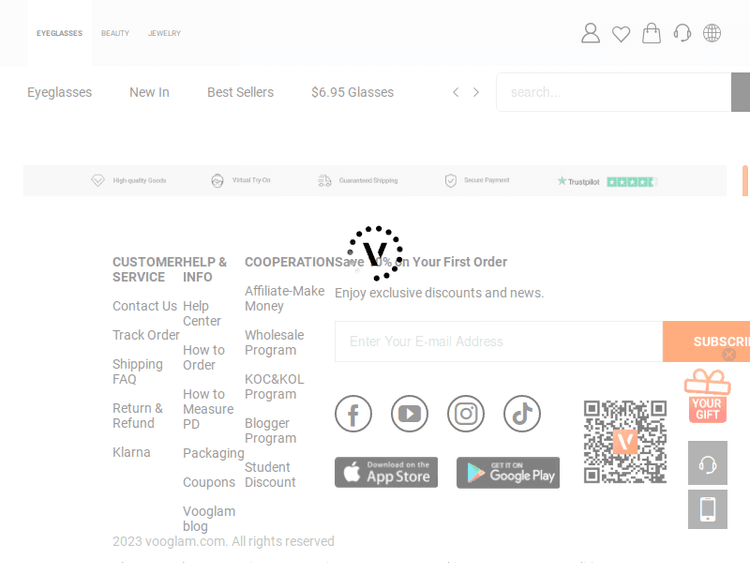Open the wishlist heart icon
Viewport: 750px width, 563px height.
click(x=621, y=34)
